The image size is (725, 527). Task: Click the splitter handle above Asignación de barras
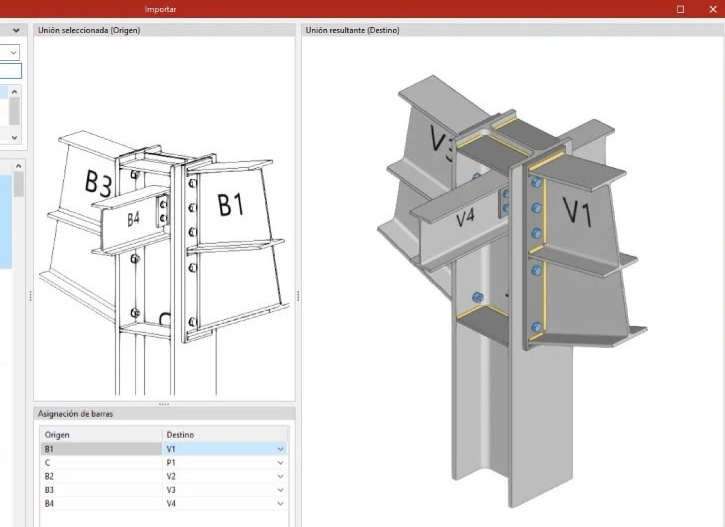pyautogui.click(x=164, y=404)
